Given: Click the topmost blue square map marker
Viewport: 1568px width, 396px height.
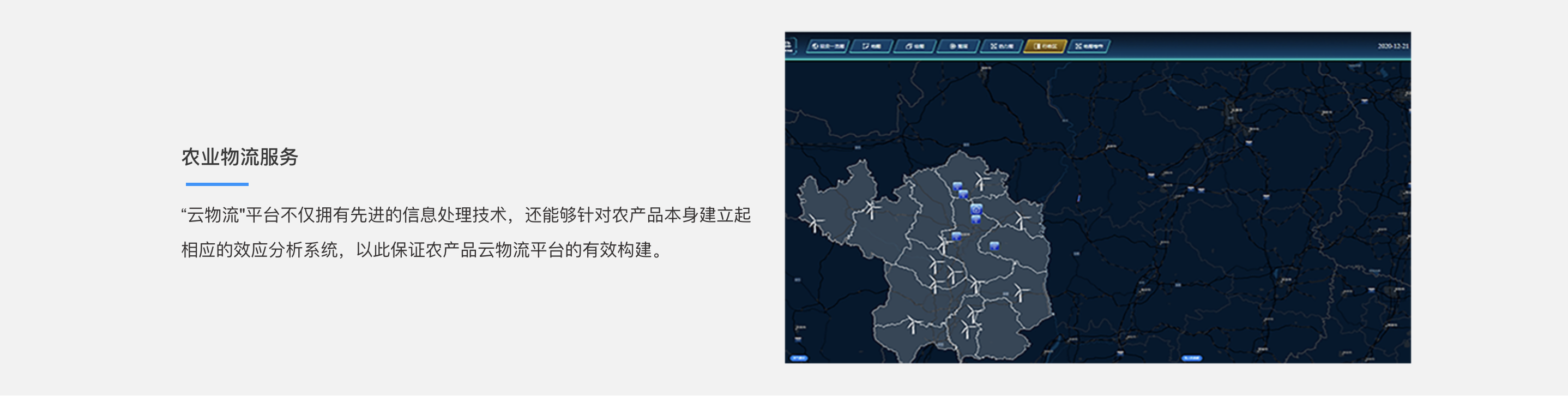Looking at the screenshot, I should pos(957,186).
